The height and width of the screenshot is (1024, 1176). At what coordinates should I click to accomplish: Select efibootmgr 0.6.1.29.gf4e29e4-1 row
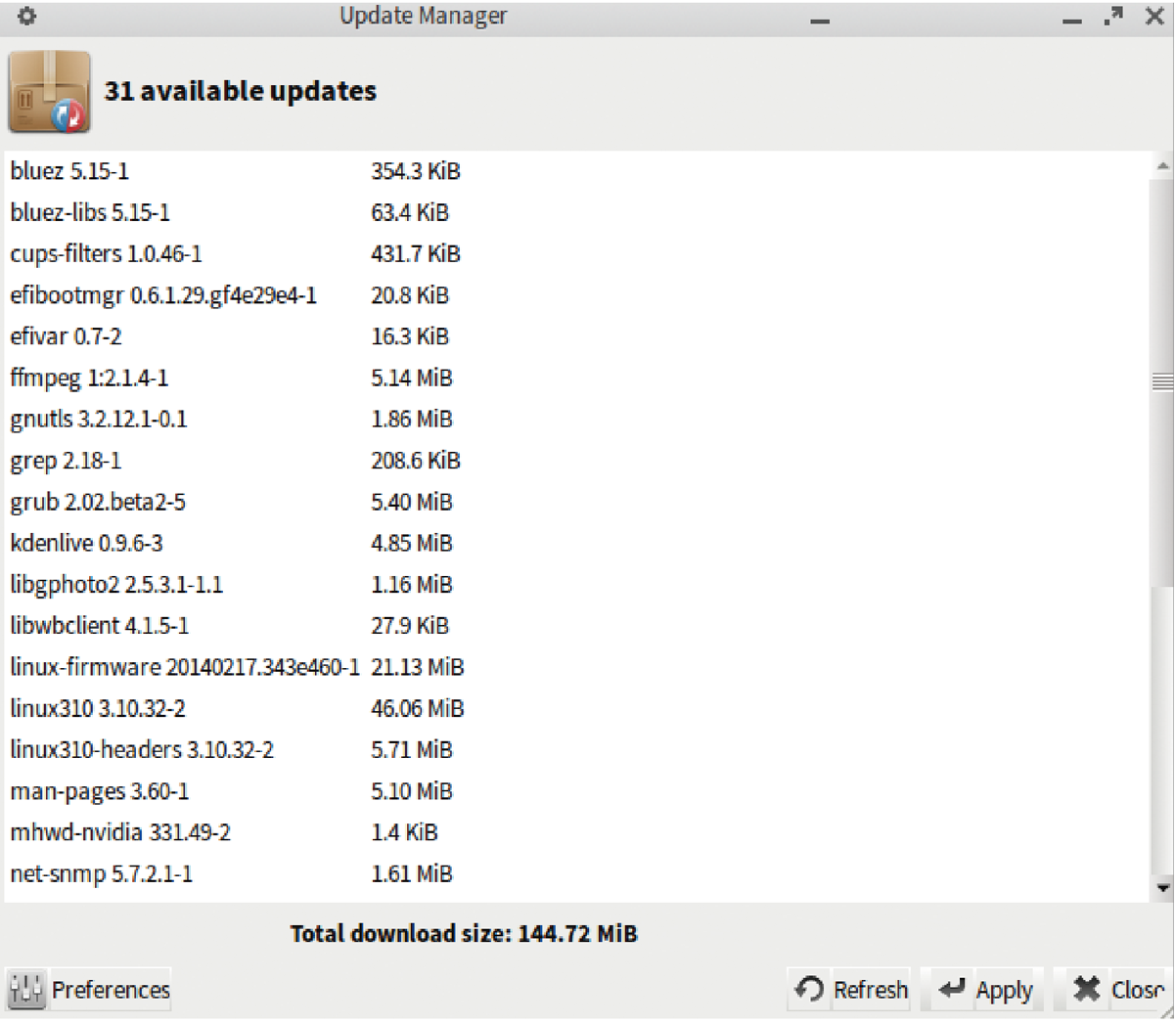click(x=577, y=295)
